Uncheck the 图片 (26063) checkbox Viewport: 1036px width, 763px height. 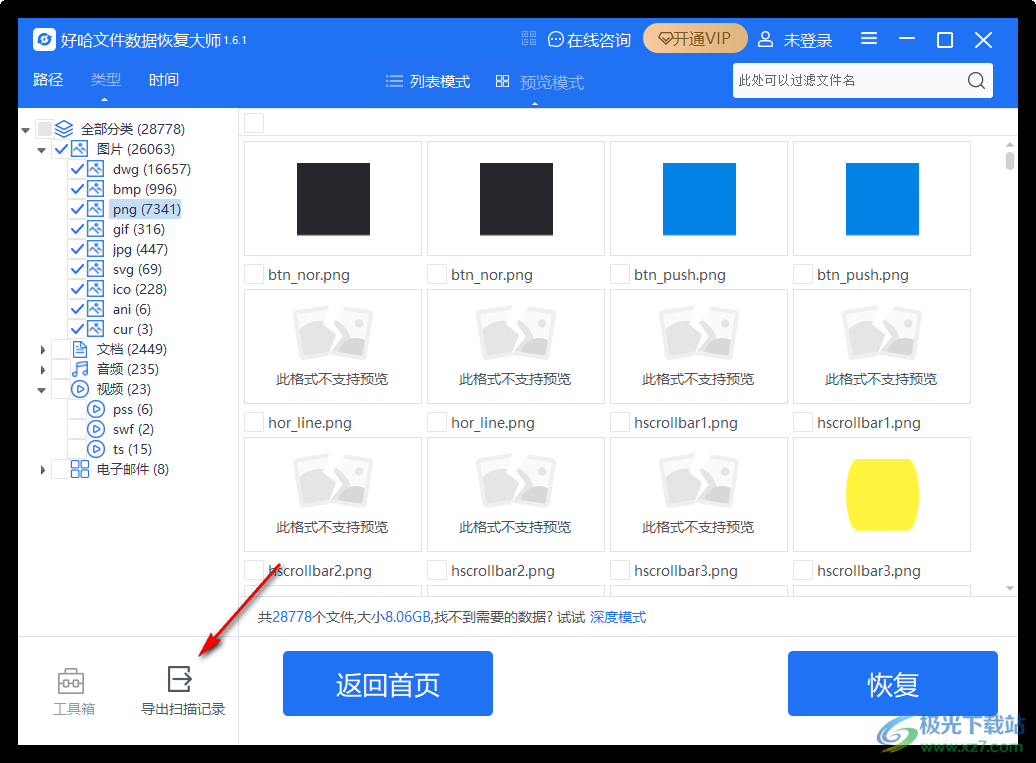click(x=61, y=149)
